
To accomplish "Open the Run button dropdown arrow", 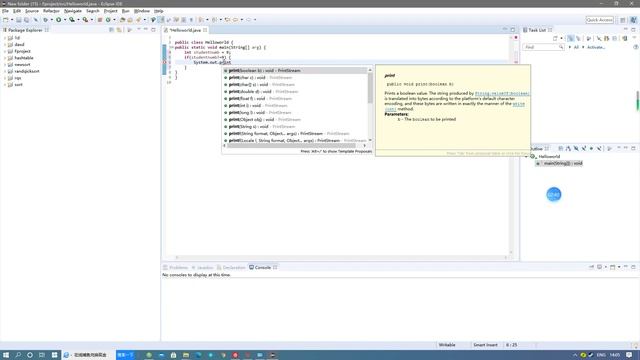I will [x=64, y=20].
